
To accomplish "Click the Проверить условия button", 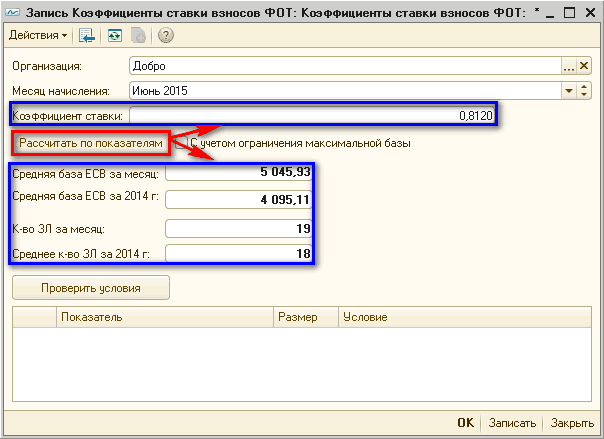I will [91, 288].
